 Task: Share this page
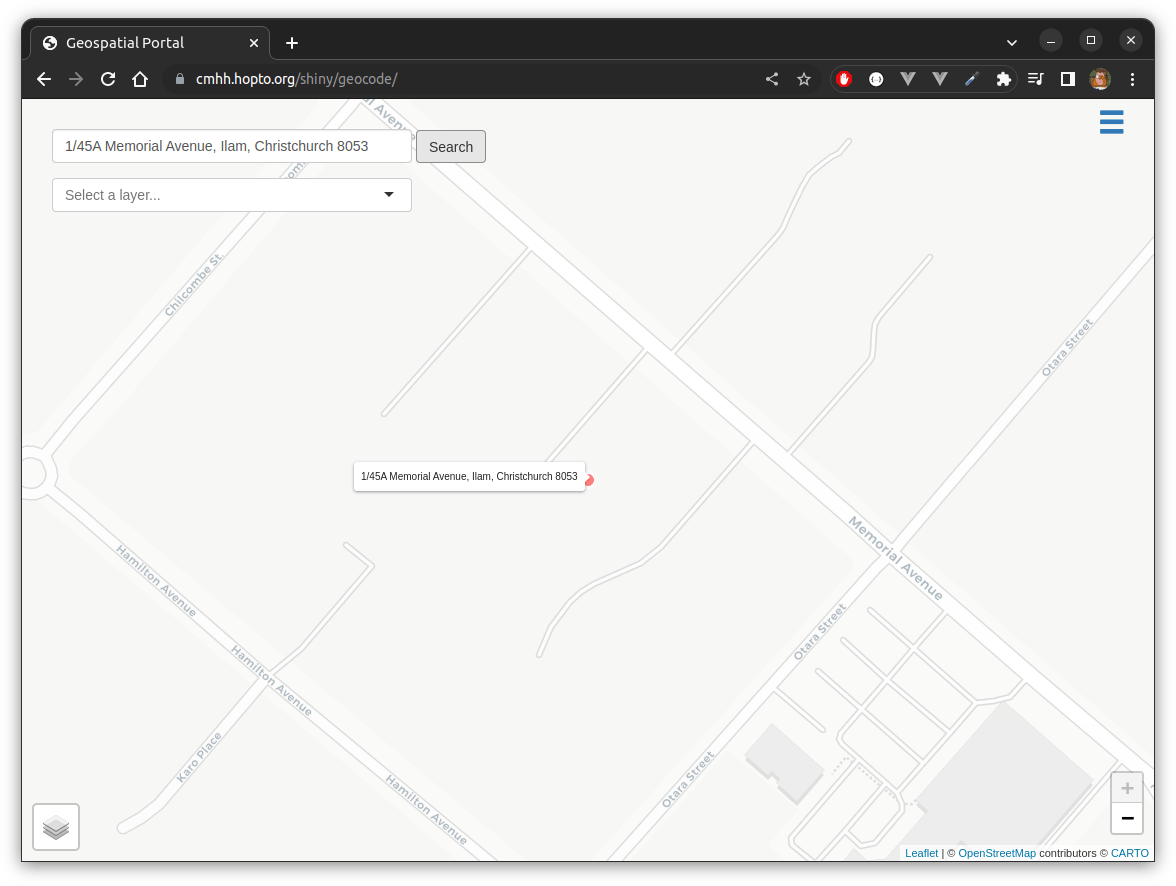coord(772,79)
